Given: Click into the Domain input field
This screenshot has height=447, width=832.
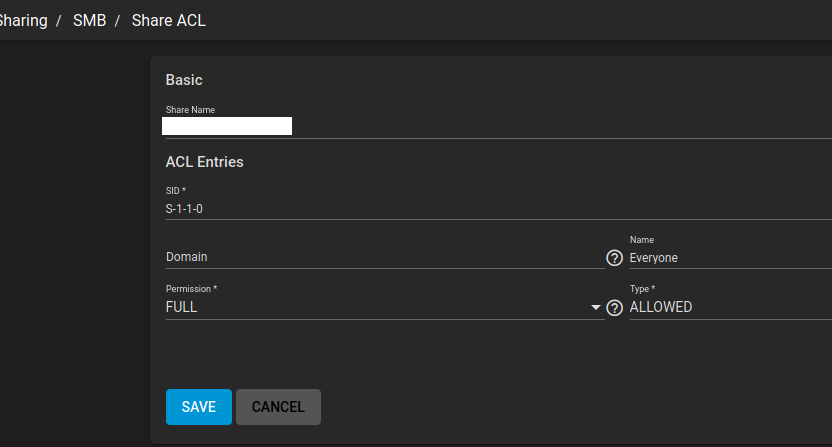Looking at the screenshot, I should click(385, 257).
